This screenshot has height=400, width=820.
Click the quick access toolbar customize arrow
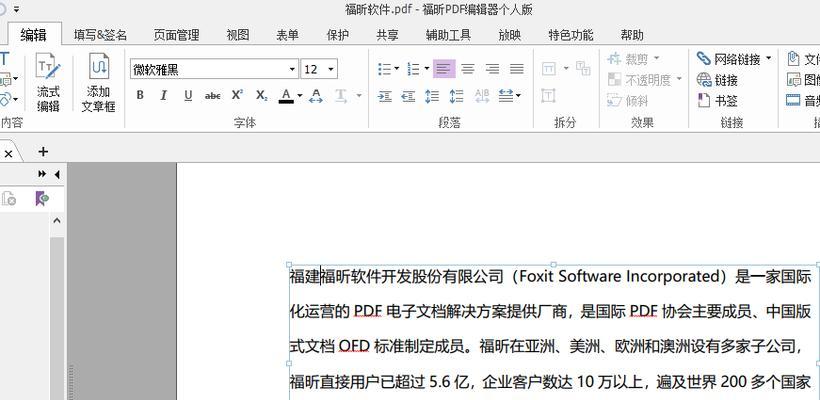pos(16,9)
